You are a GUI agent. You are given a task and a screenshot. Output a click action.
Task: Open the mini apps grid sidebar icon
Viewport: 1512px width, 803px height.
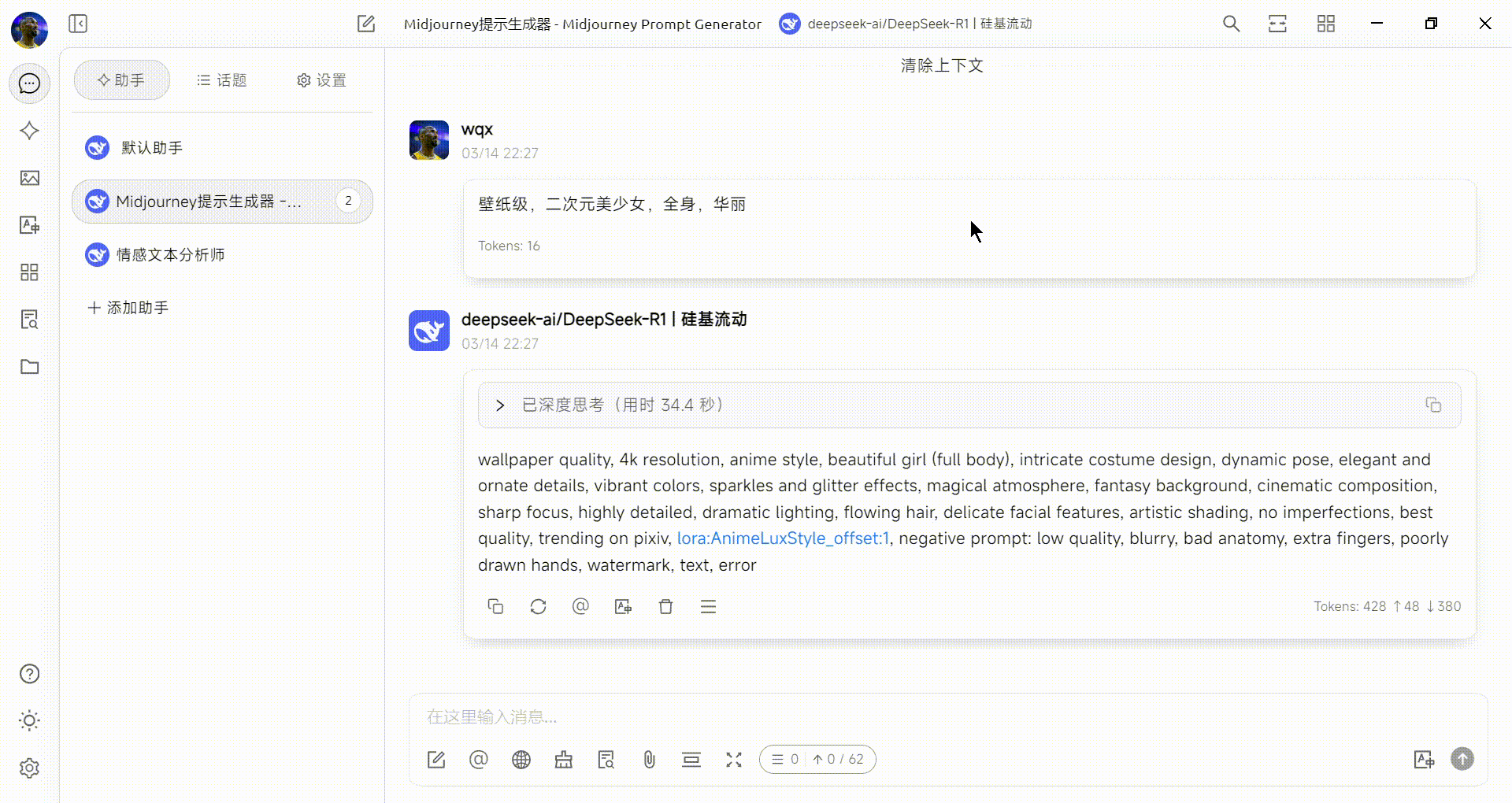coord(29,272)
